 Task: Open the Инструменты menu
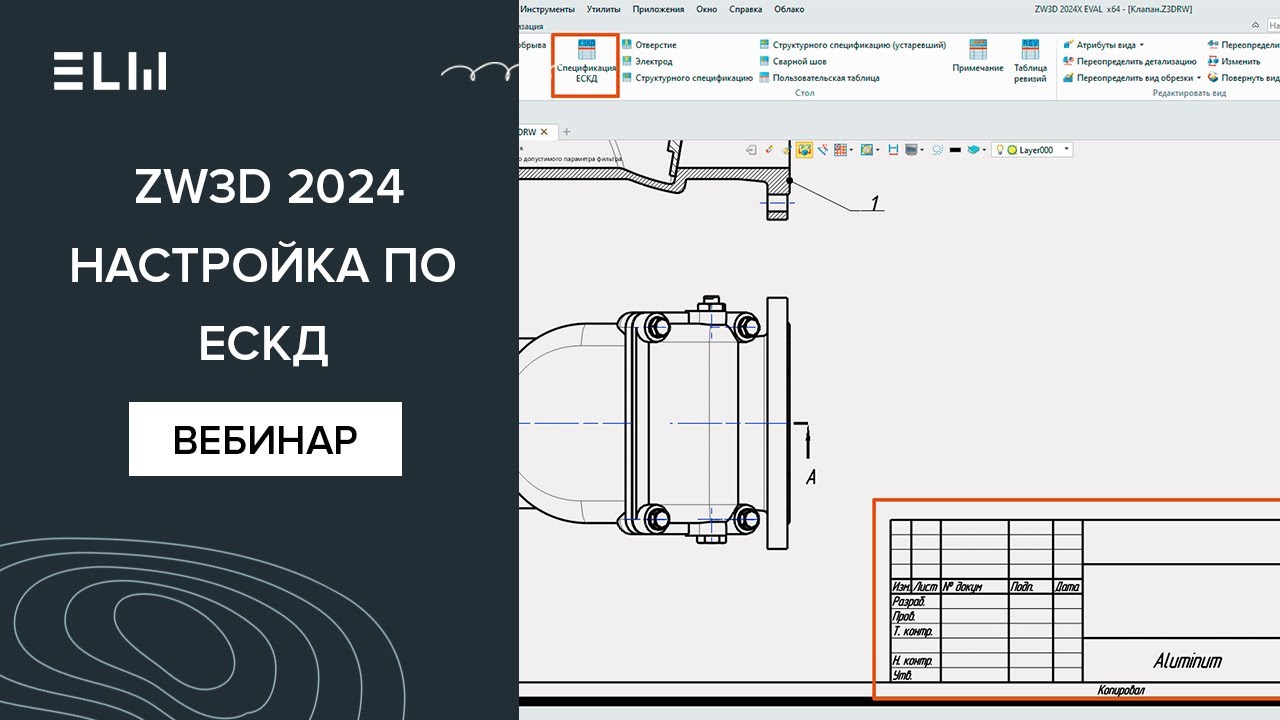pos(548,9)
